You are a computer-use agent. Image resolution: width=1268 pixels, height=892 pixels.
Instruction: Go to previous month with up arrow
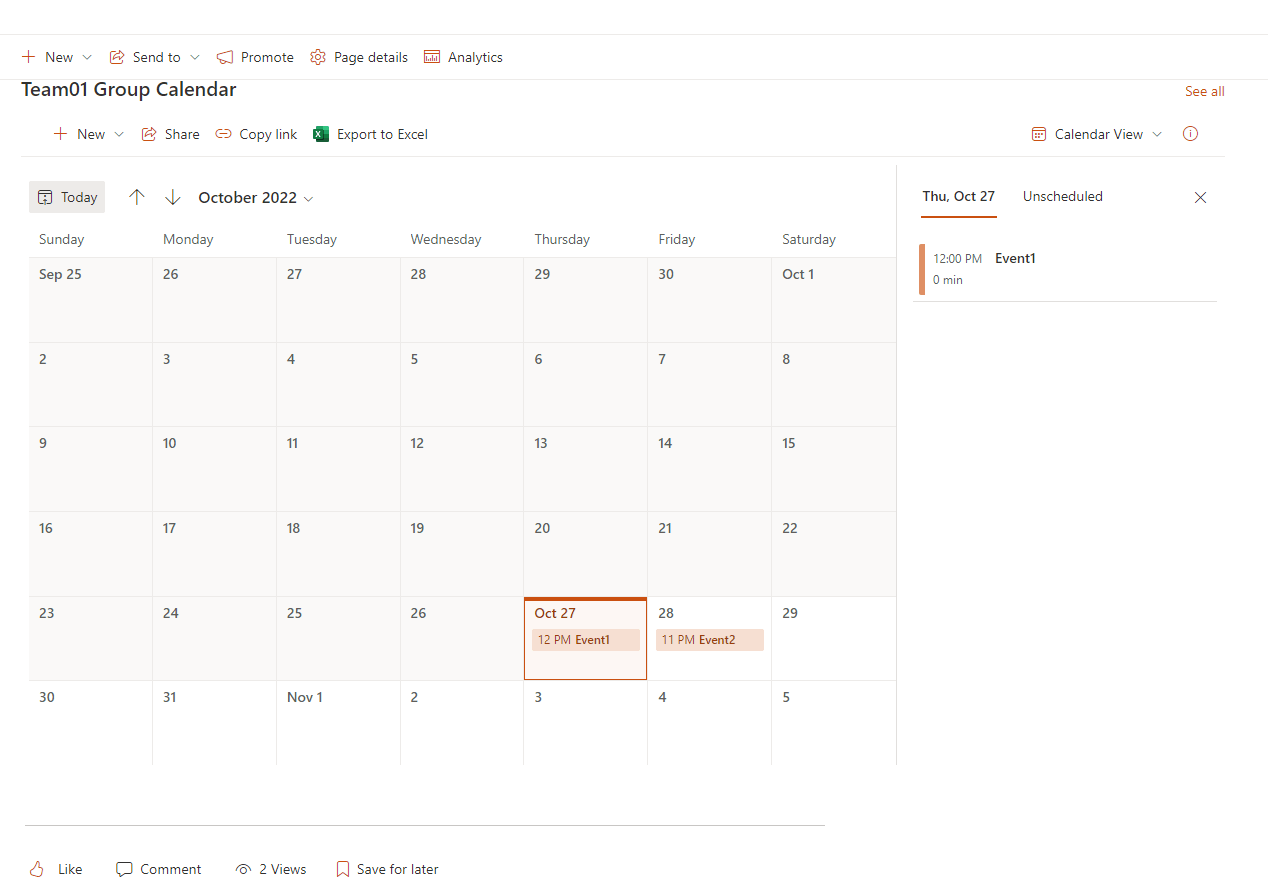pyautogui.click(x=137, y=197)
